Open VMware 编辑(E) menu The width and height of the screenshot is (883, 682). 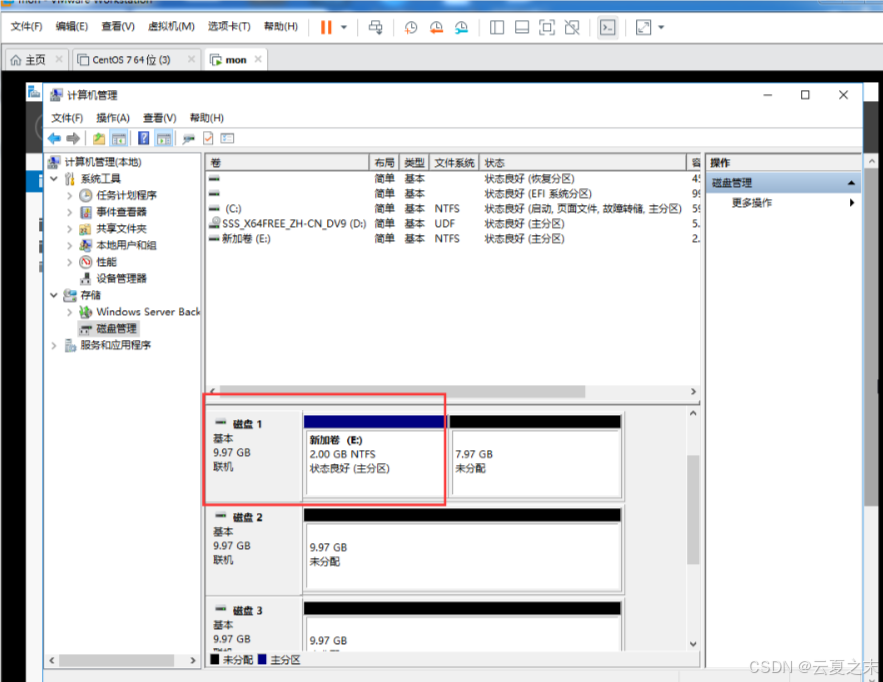click(x=72, y=26)
